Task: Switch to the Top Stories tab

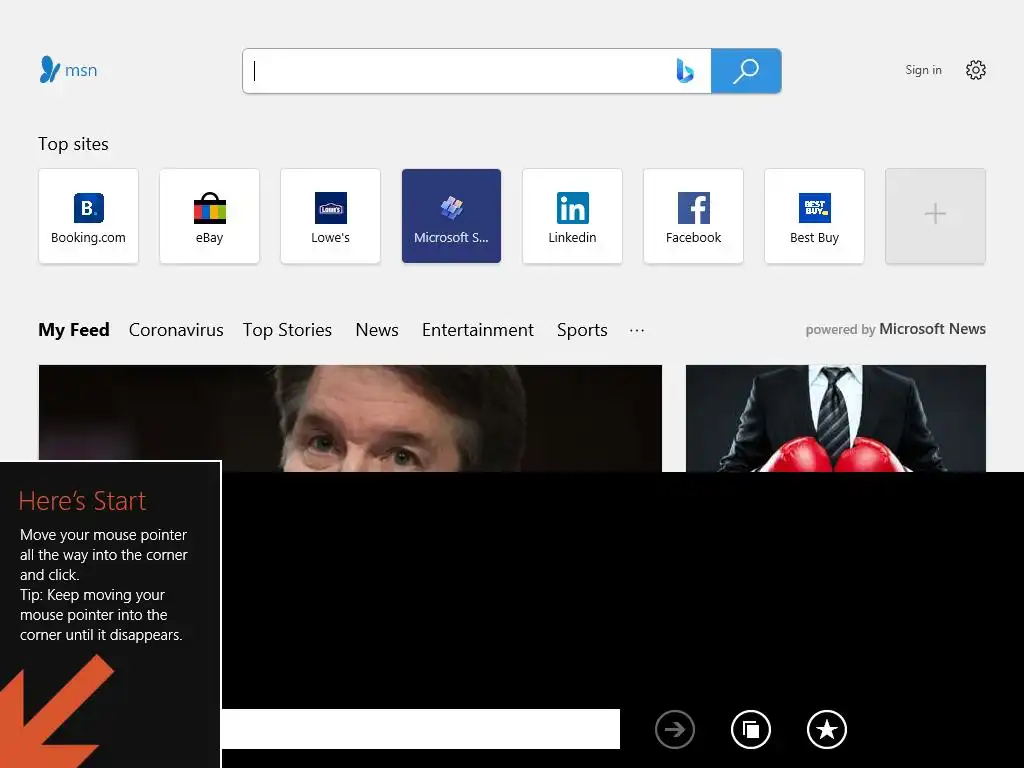Action: [x=287, y=330]
